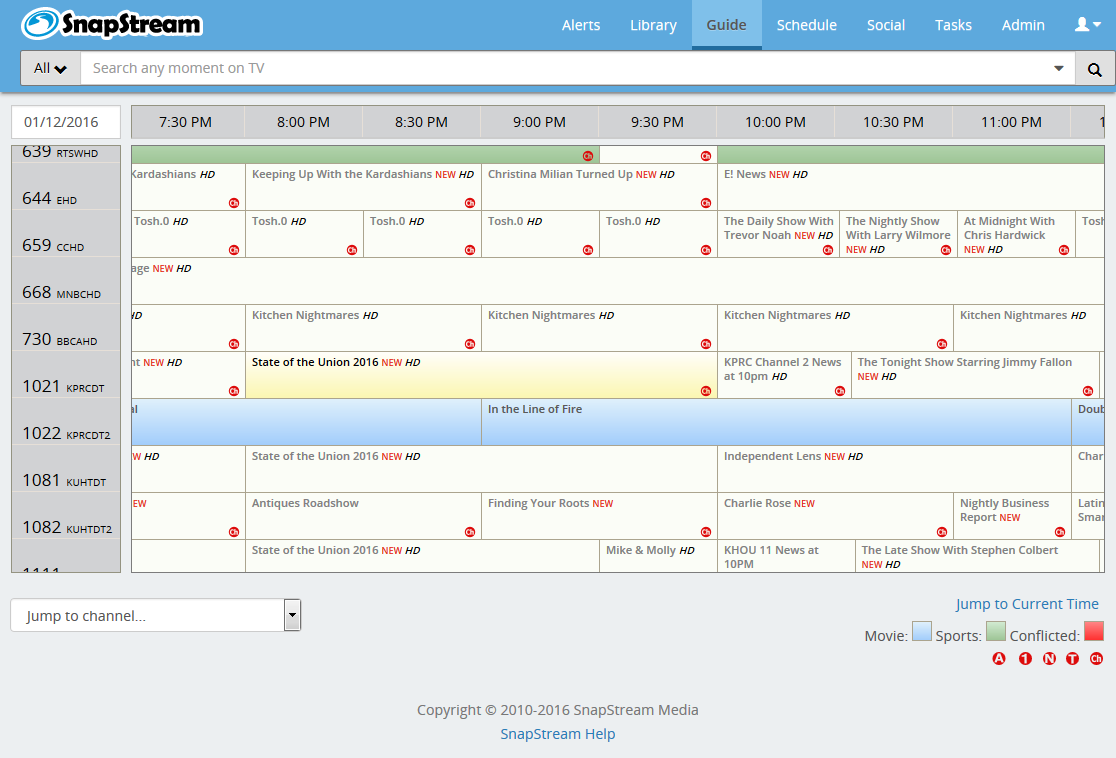The height and width of the screenshot is (758, 1116).
Task: Click the red '1' legend icon
Action: point(1025,658)
